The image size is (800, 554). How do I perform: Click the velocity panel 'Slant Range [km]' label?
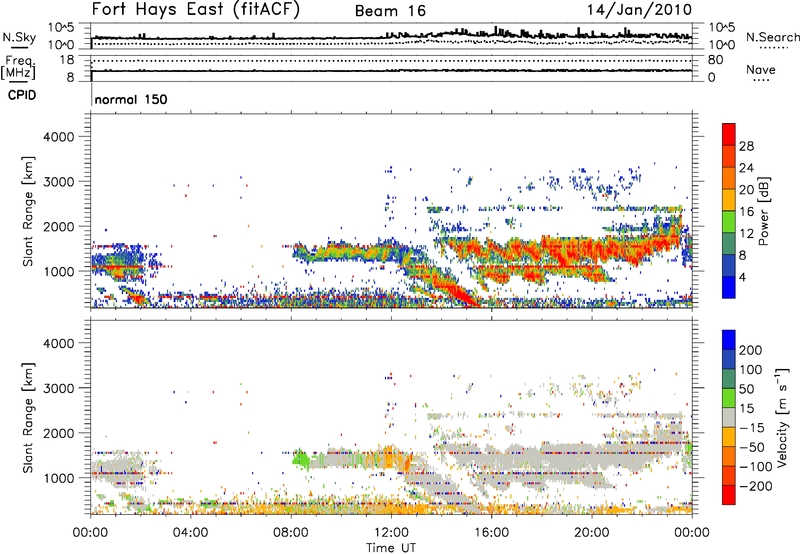point(28,417)
